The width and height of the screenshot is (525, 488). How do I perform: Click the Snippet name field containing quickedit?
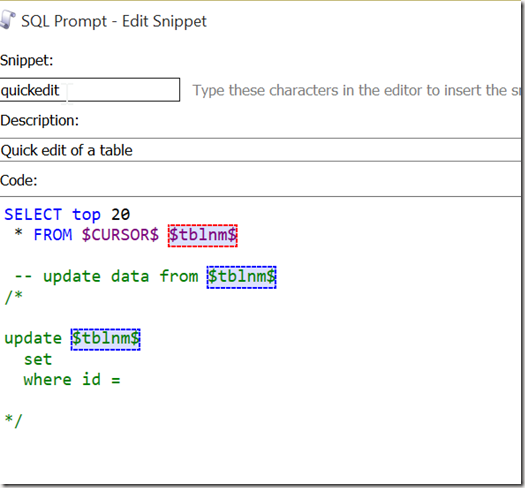89,90
